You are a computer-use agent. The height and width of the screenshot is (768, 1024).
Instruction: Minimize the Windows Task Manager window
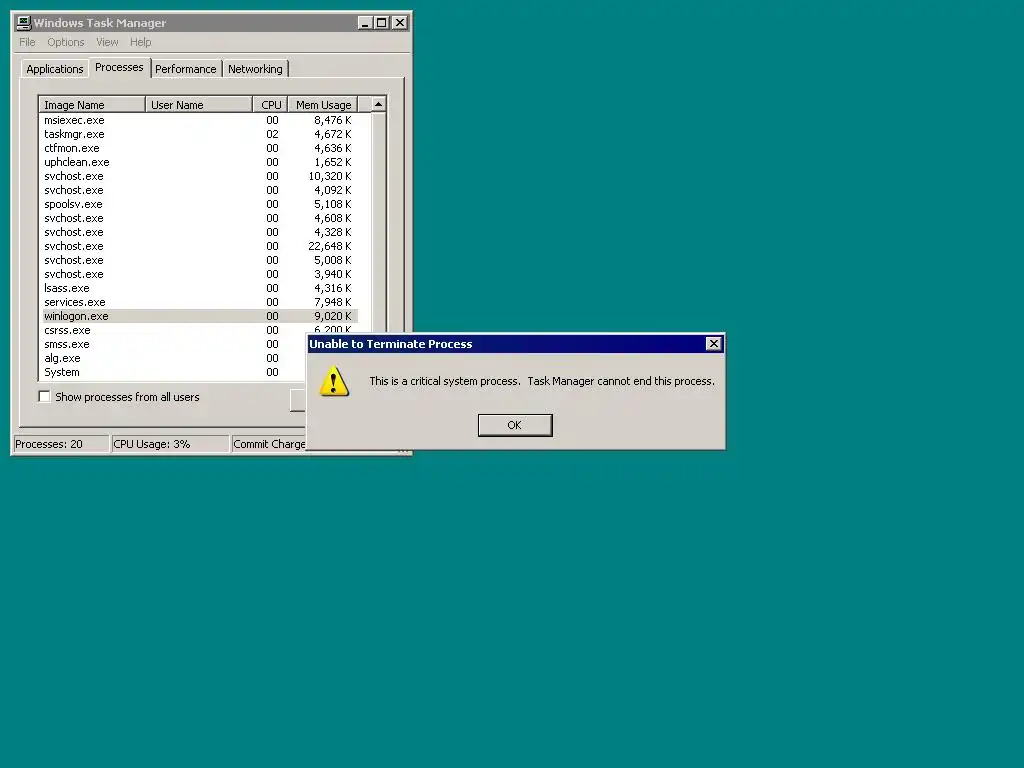tap(365, 23)
